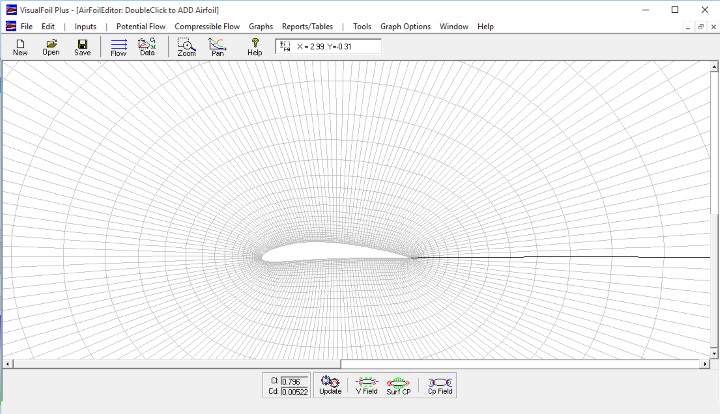The image size is (720, 414).
Task: Maximize the VisualFoil Plus main window
Action: click(675, 10)
